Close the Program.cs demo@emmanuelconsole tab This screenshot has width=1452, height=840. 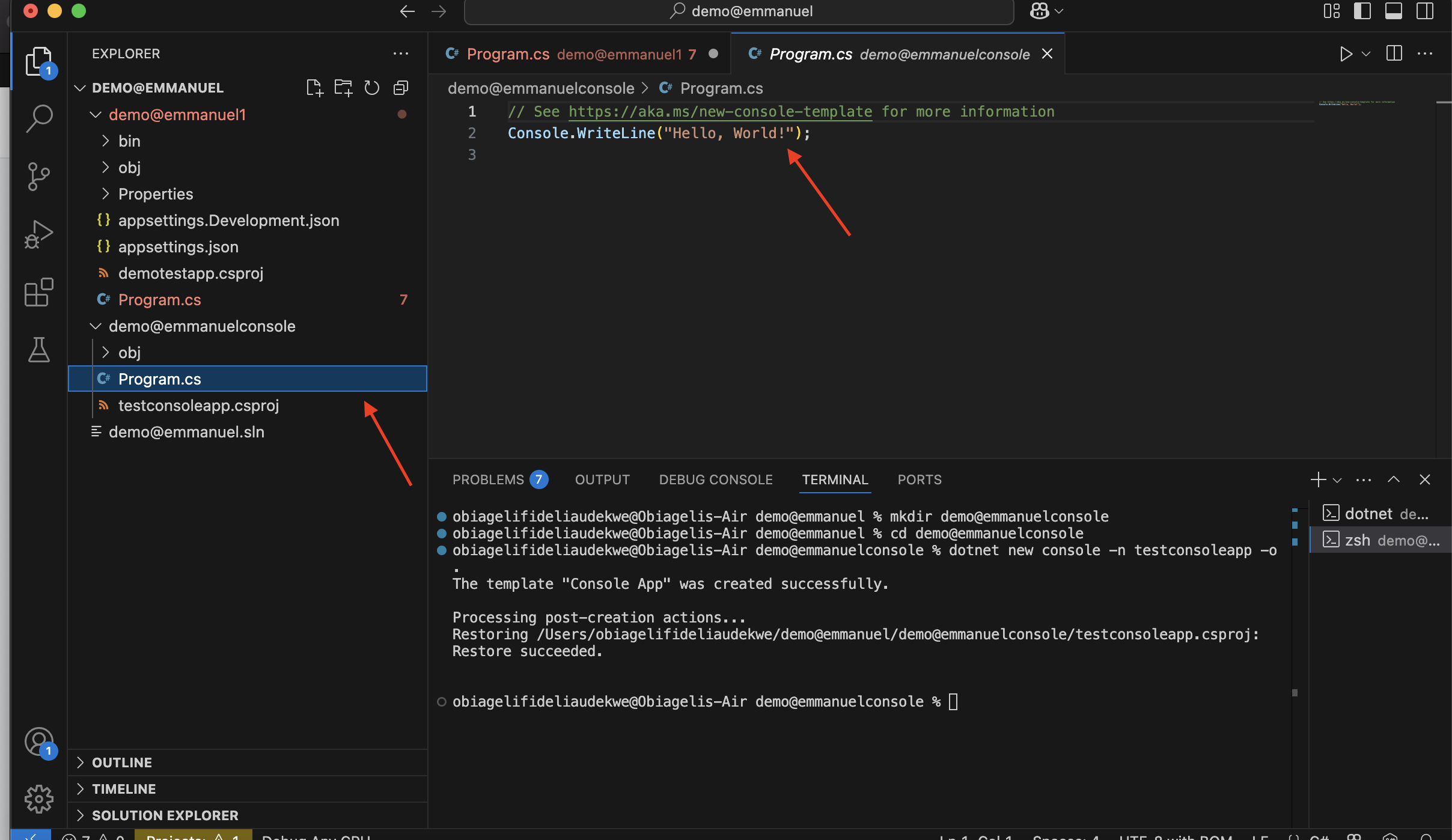coord(1047,54)
